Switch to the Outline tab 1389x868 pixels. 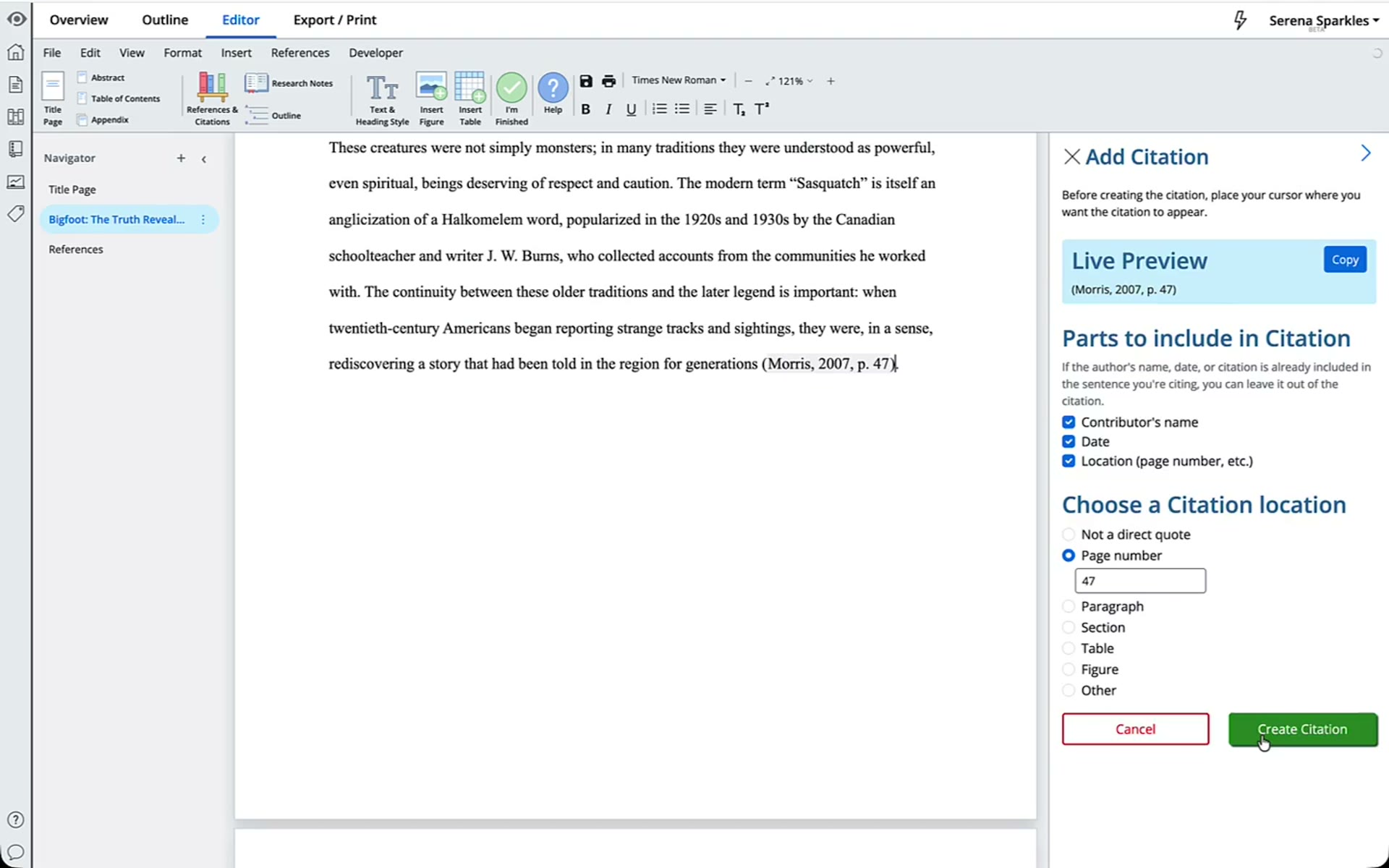[165, 20]
